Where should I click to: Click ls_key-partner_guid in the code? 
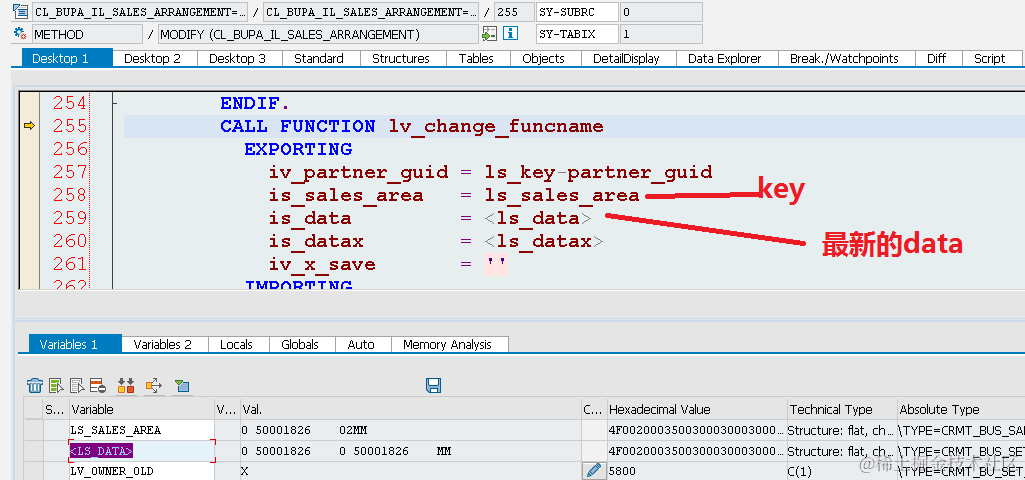pyautogui.click(x=598, y=172)
